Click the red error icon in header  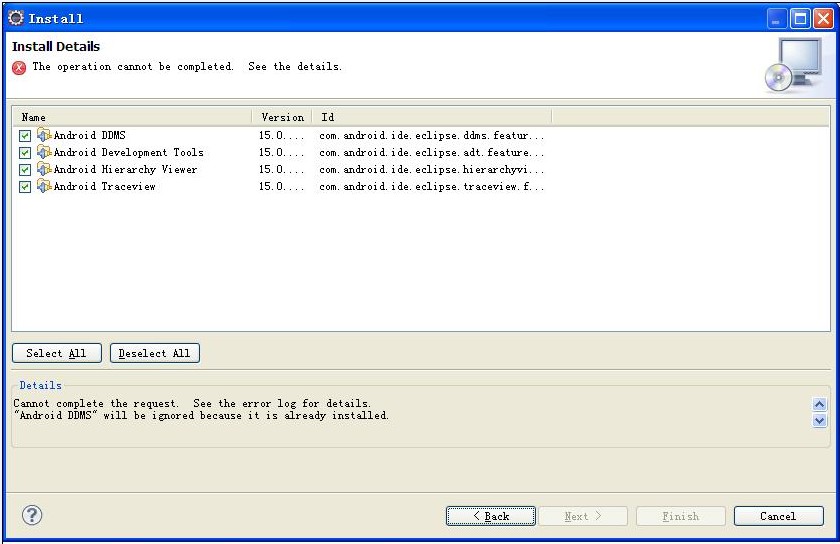click(19, 68)
